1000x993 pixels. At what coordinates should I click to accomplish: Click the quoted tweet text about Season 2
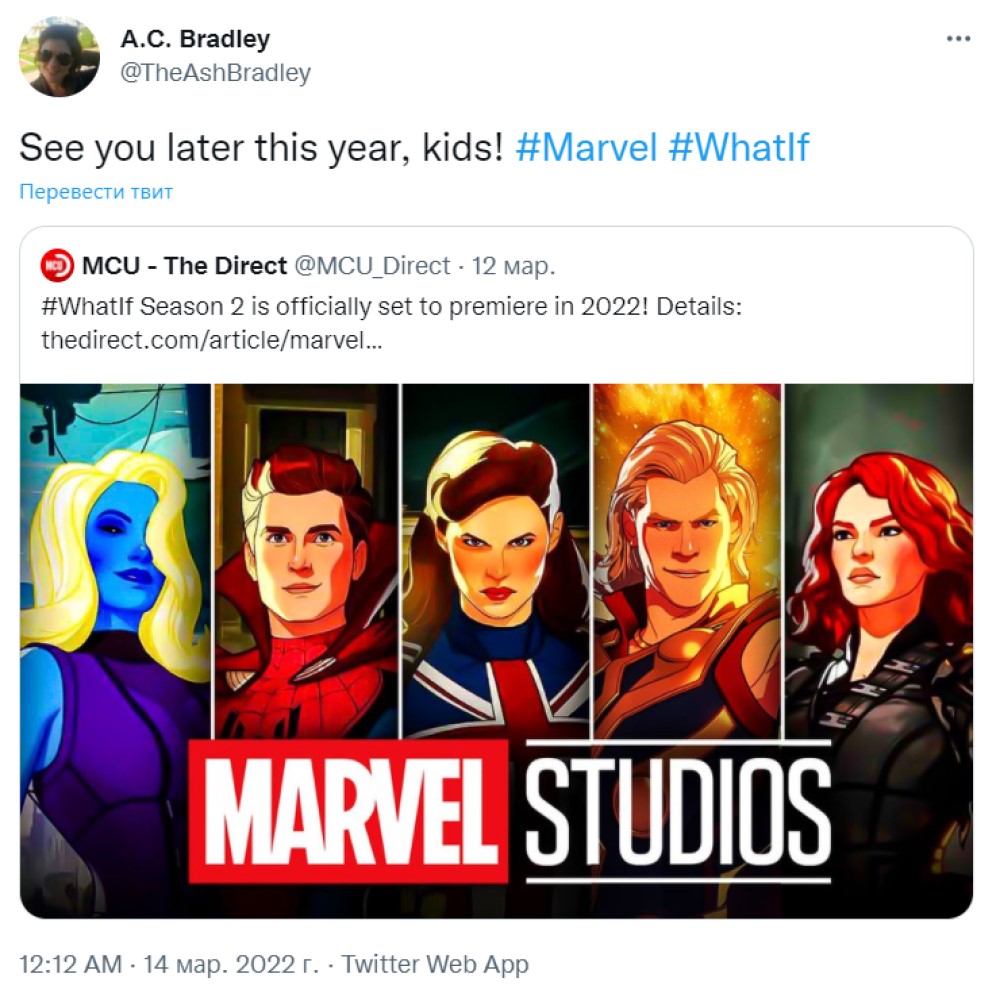click(392, 307)
